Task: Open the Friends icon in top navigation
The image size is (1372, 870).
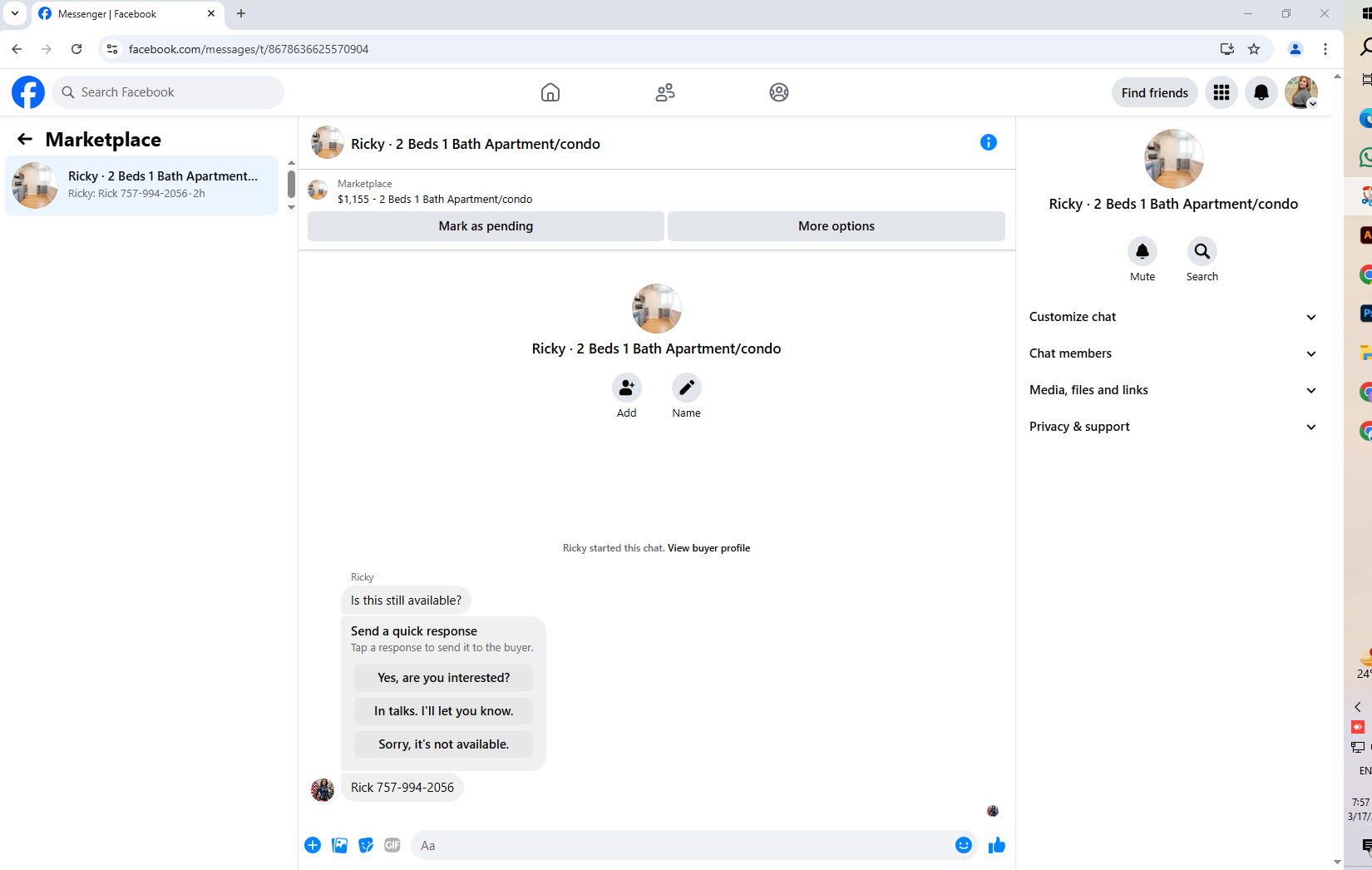Action: click(665, 92)
